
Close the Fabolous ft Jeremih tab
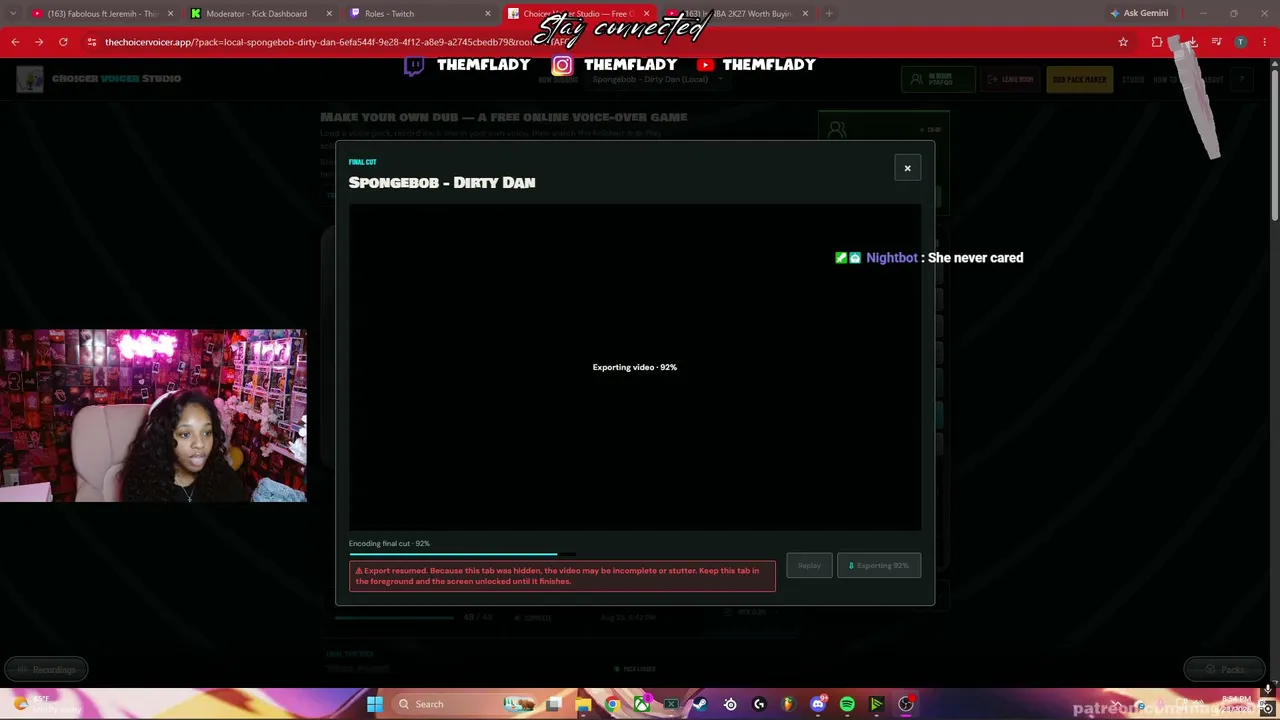(x=170, y=14)
